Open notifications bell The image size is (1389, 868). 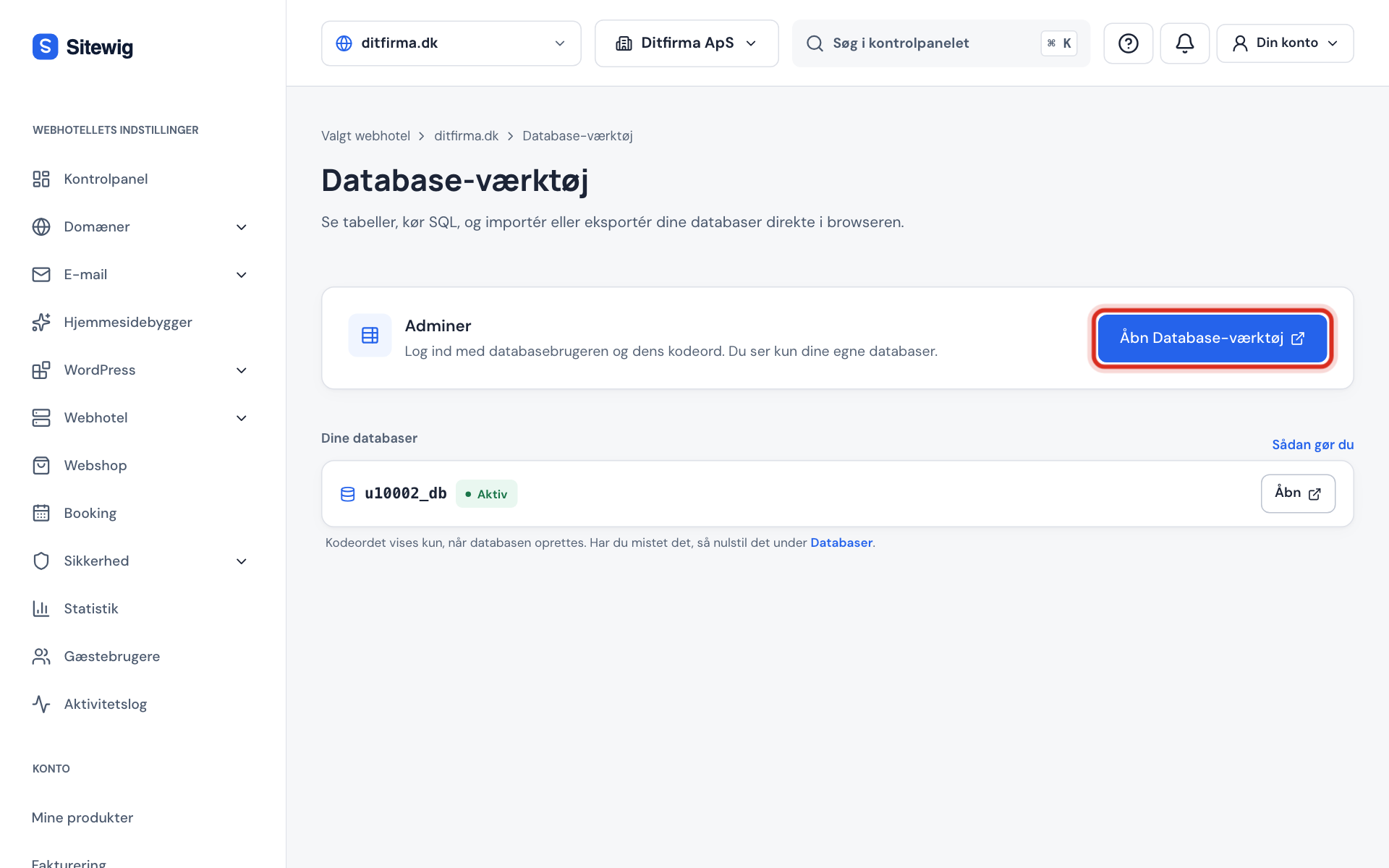(1184, 43)
